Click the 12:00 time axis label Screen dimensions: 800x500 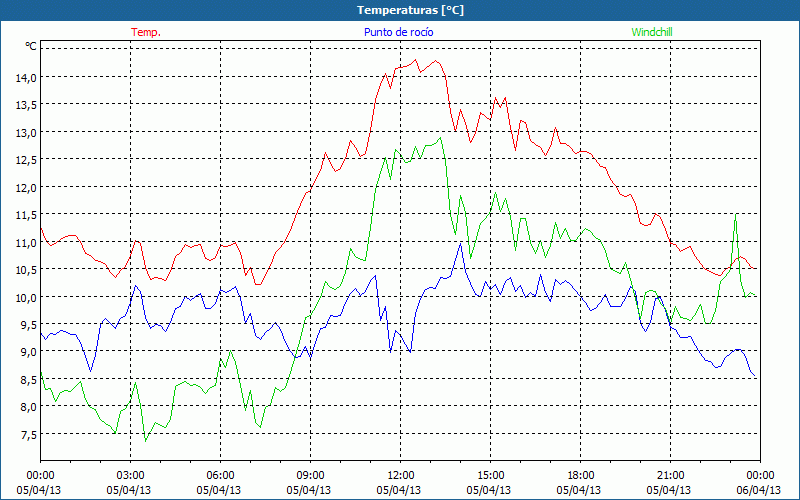coord(401,476)
